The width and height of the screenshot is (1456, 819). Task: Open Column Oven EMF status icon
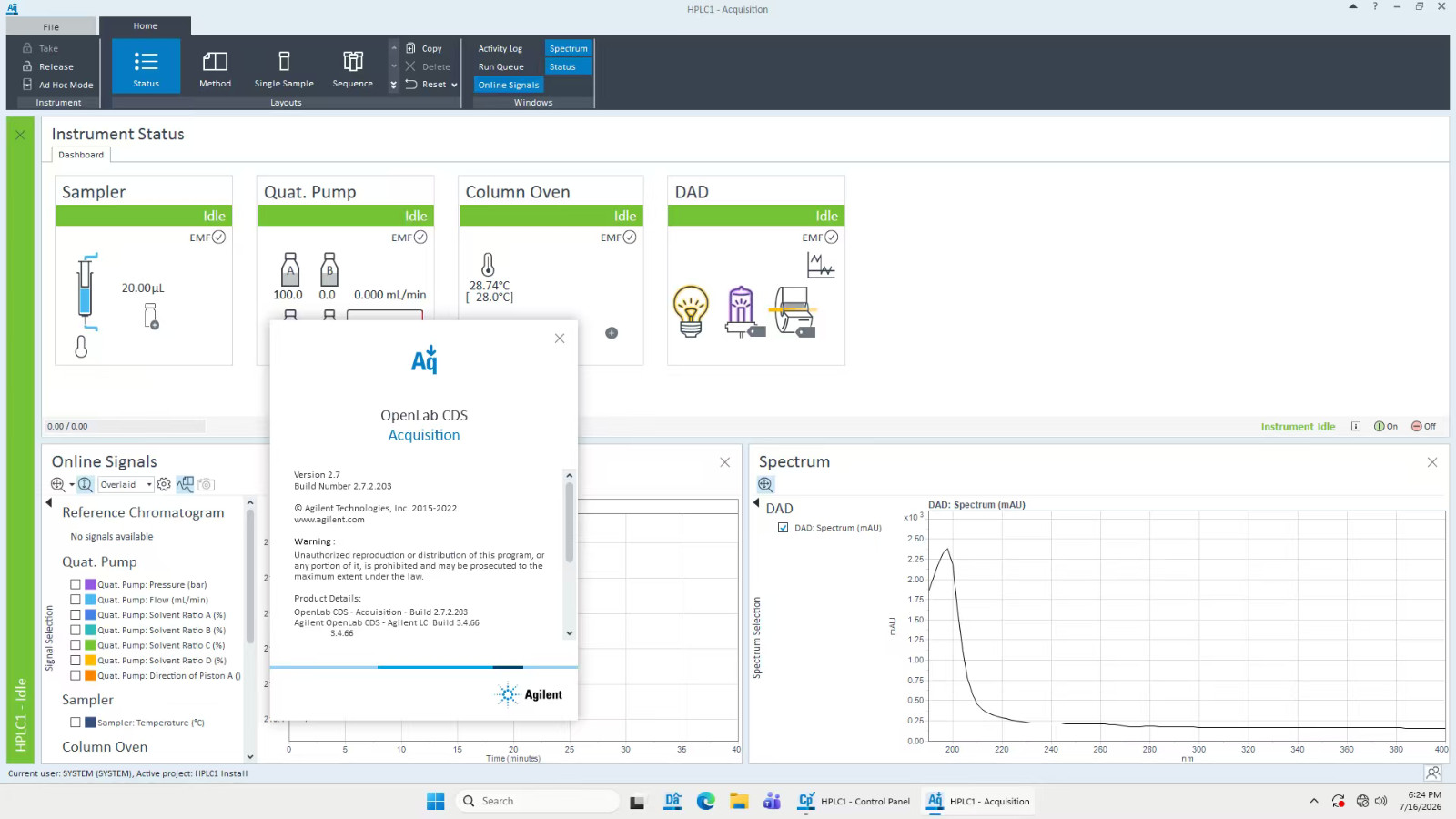(630, 238)
